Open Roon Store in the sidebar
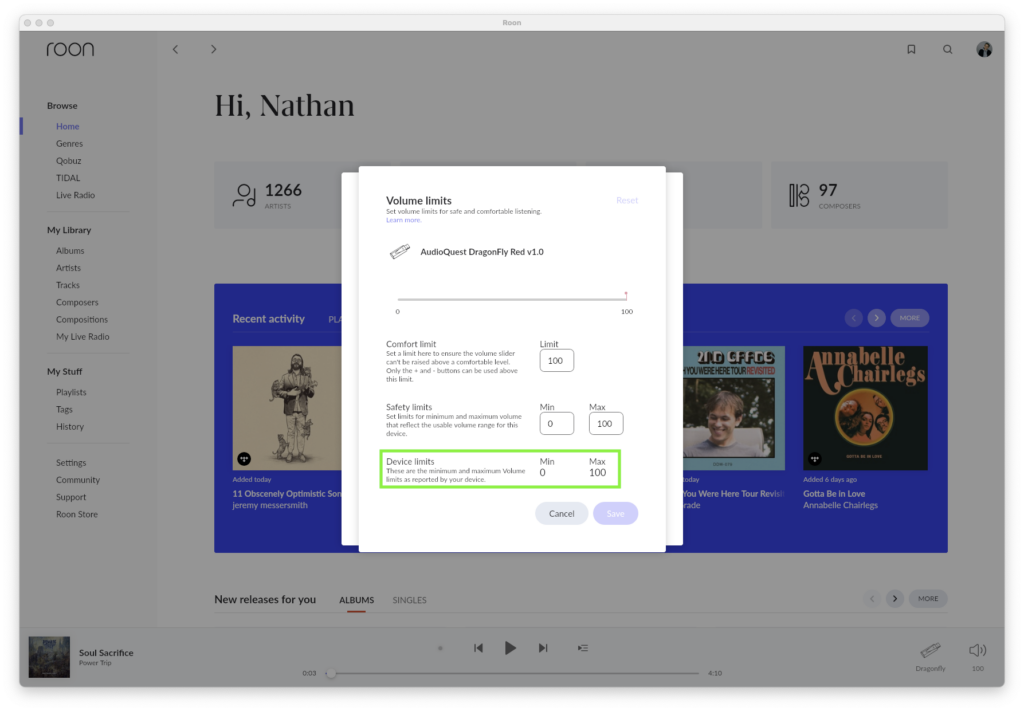Screen dimensions: 1024x711 [x=76, y=514]
